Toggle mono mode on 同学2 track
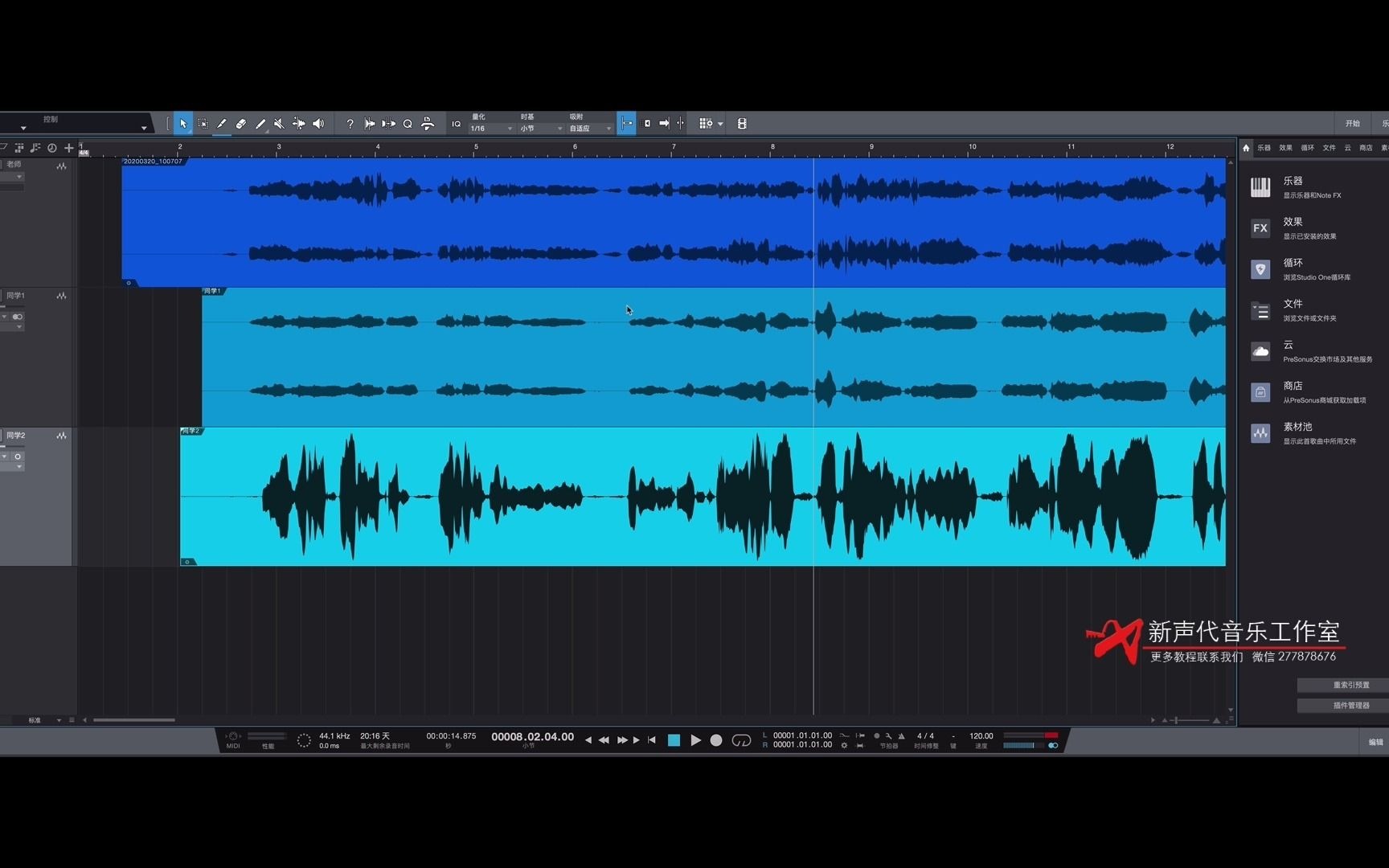Image resolution: width=1389 pixels, height=868 pixels. click(x=17, y=457)
